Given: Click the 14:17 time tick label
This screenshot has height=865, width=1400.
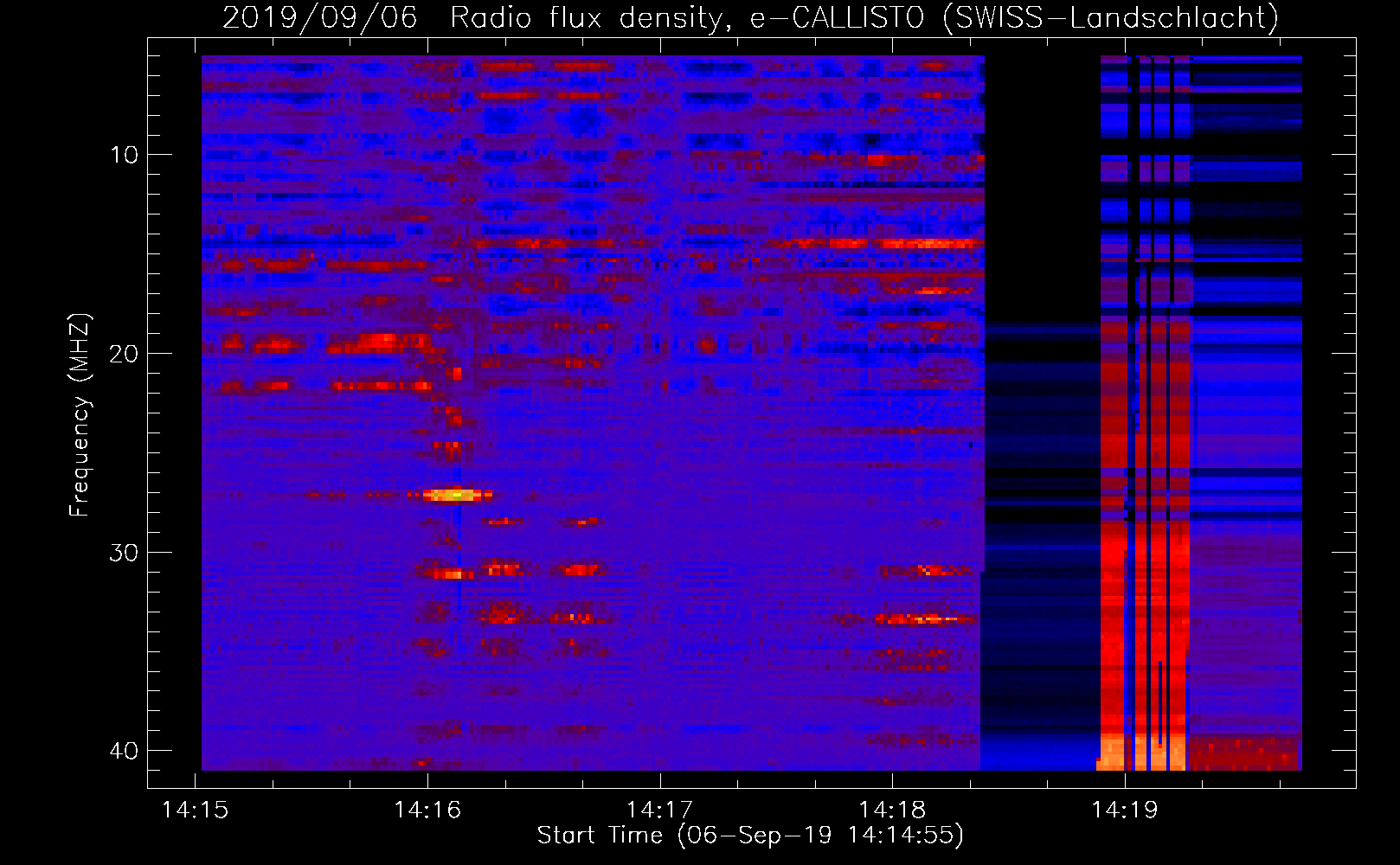Looking at the screenshot, I should [660, 811].
